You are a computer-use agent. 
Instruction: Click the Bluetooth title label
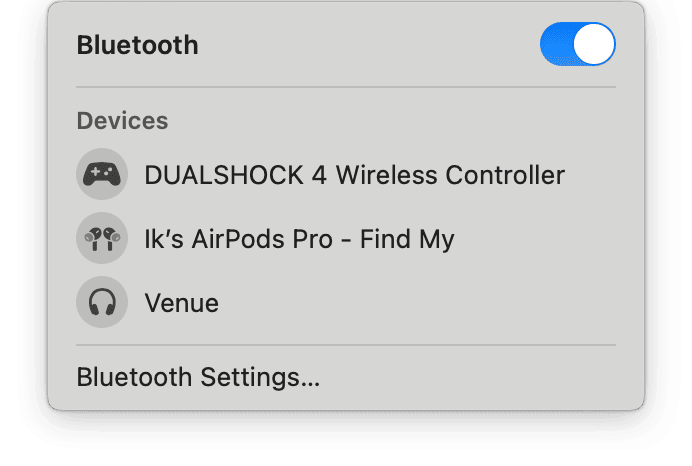click(x=137, y=45)
